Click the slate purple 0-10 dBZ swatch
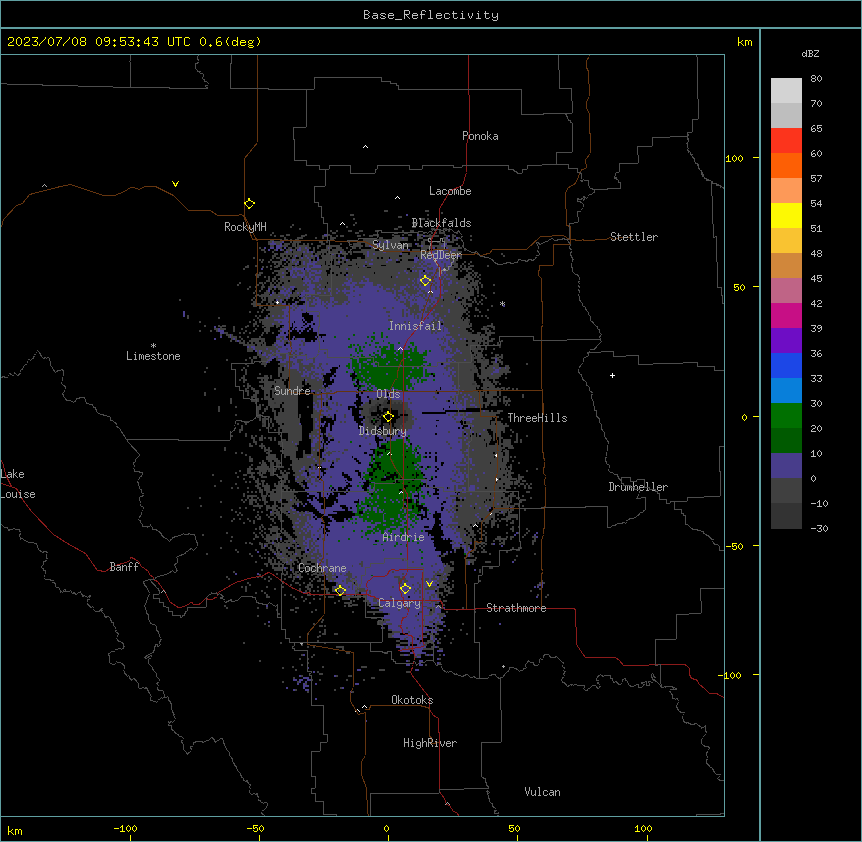 786,466
